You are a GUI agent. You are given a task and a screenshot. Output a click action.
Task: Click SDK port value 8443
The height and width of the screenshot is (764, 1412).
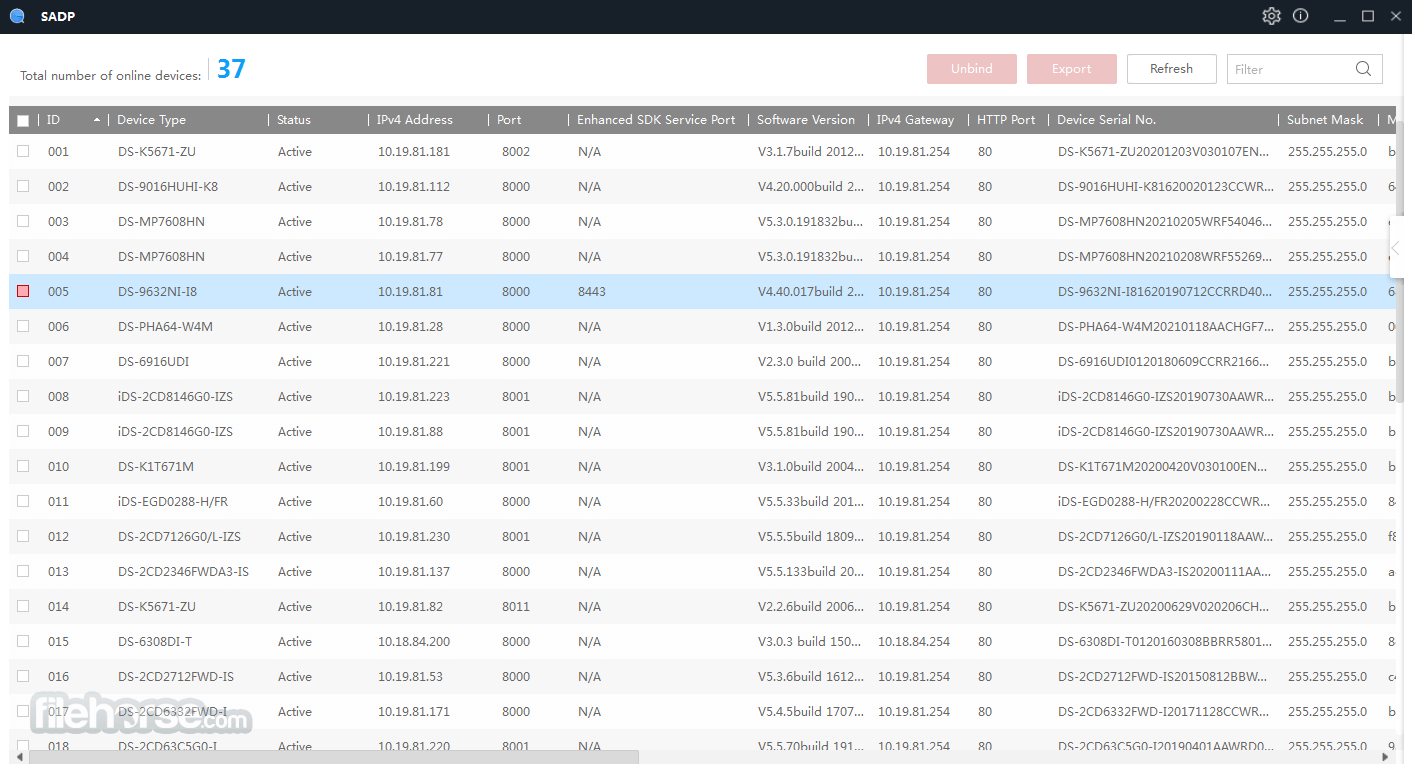click(592, 292)
